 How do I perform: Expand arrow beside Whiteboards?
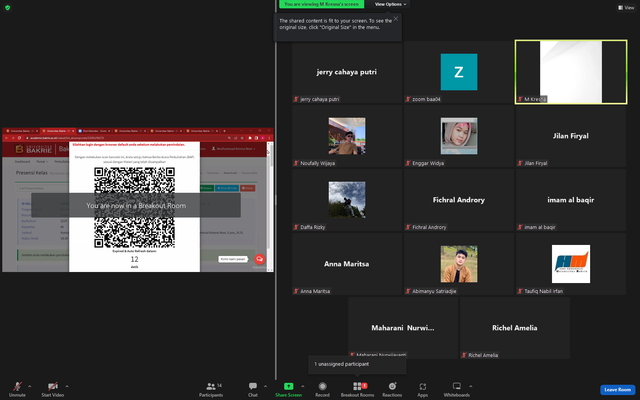tap(471, 386)
